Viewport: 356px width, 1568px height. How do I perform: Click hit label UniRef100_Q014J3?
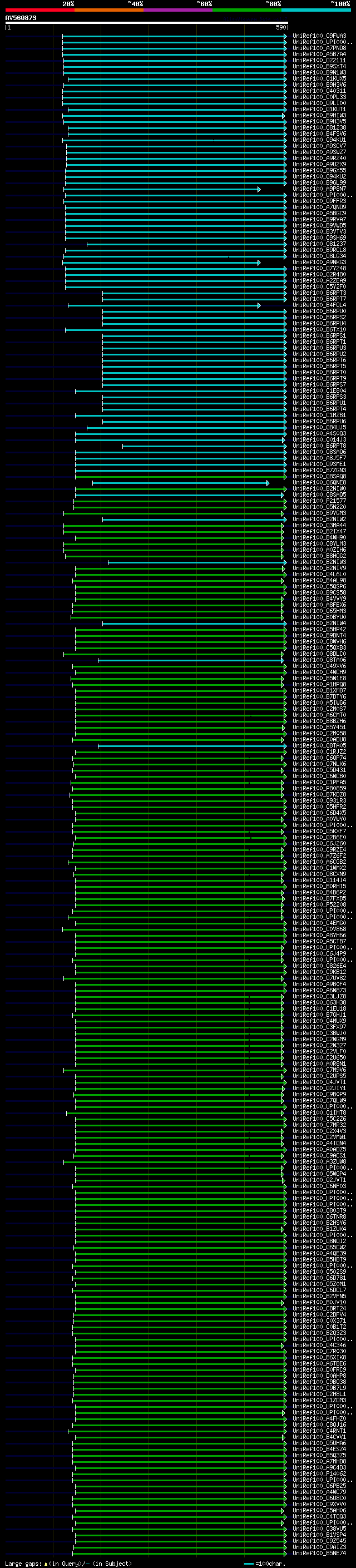tap(319, 439)
